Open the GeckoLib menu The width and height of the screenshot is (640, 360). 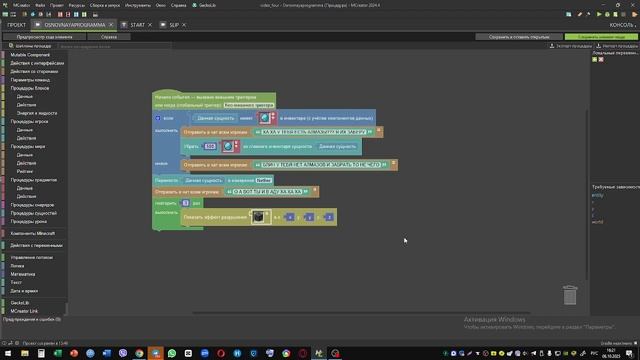tap(207, 5)
